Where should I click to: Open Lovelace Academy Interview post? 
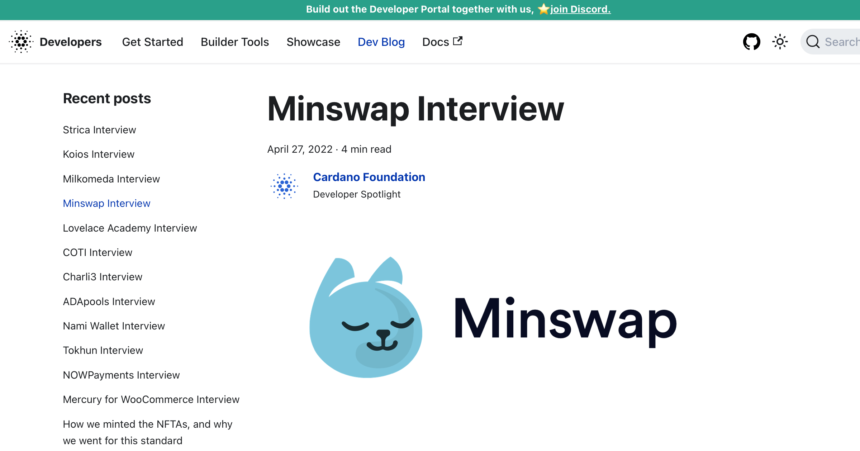click(130, 228)
